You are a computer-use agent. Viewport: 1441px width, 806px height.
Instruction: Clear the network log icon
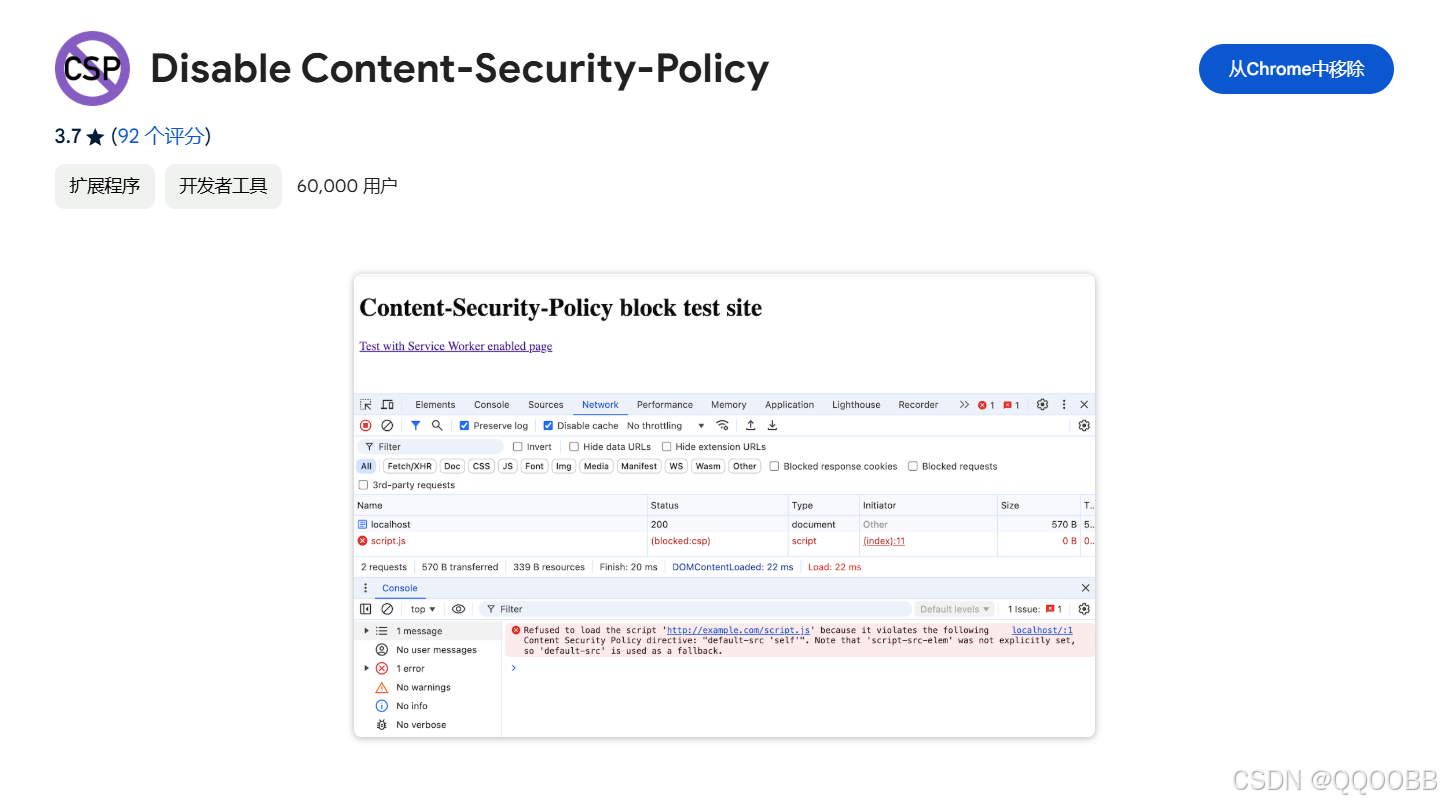click(387, 426)
